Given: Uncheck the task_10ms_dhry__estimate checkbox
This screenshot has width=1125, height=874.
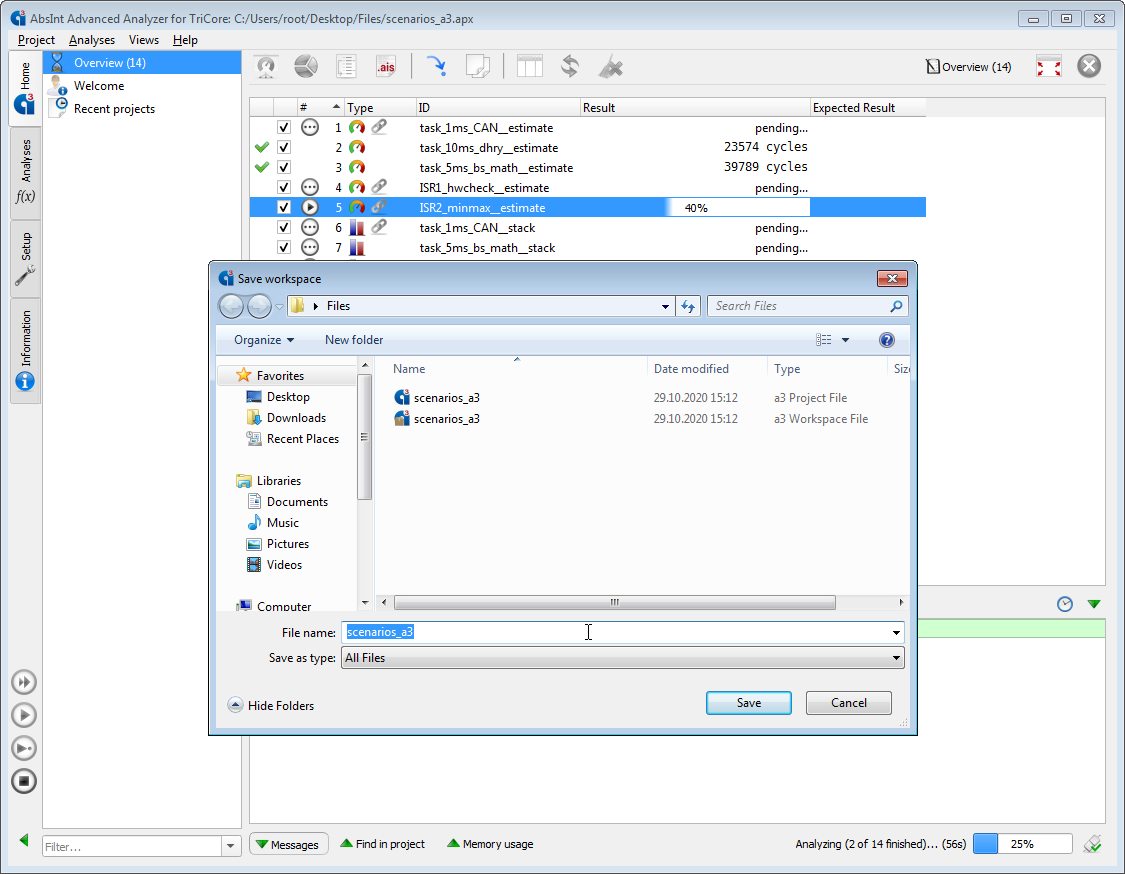Looking at the screenshot, I should [284, 148].
